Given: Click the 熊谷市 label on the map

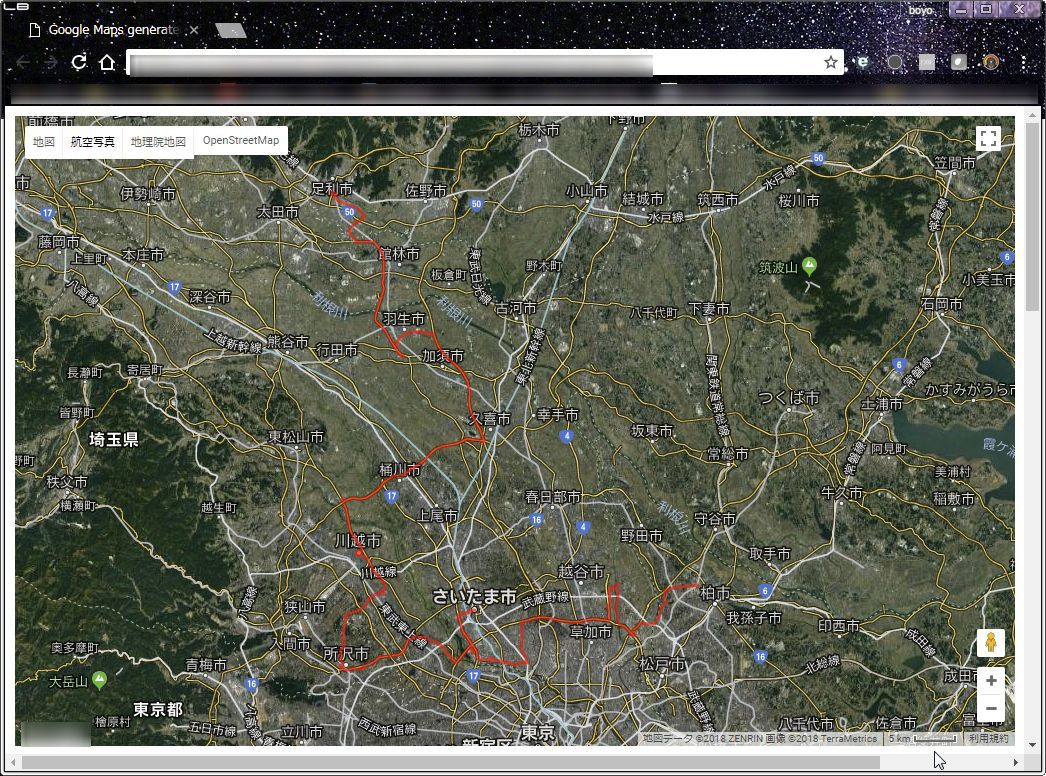Looking at the screenshot, I should pyautogui.click(x=288, y=342).
